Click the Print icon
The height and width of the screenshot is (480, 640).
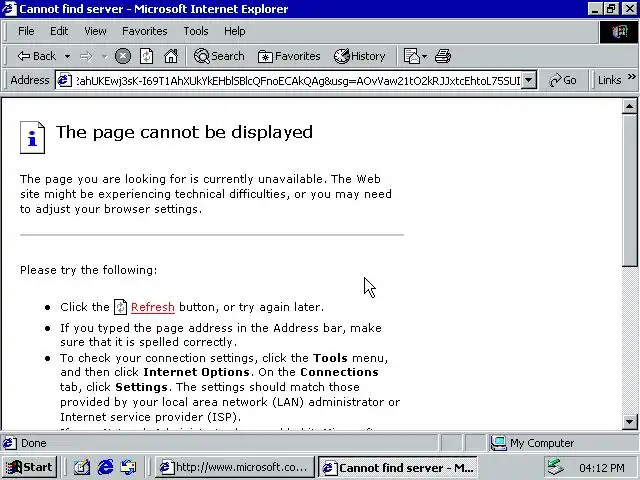point(443,56)
